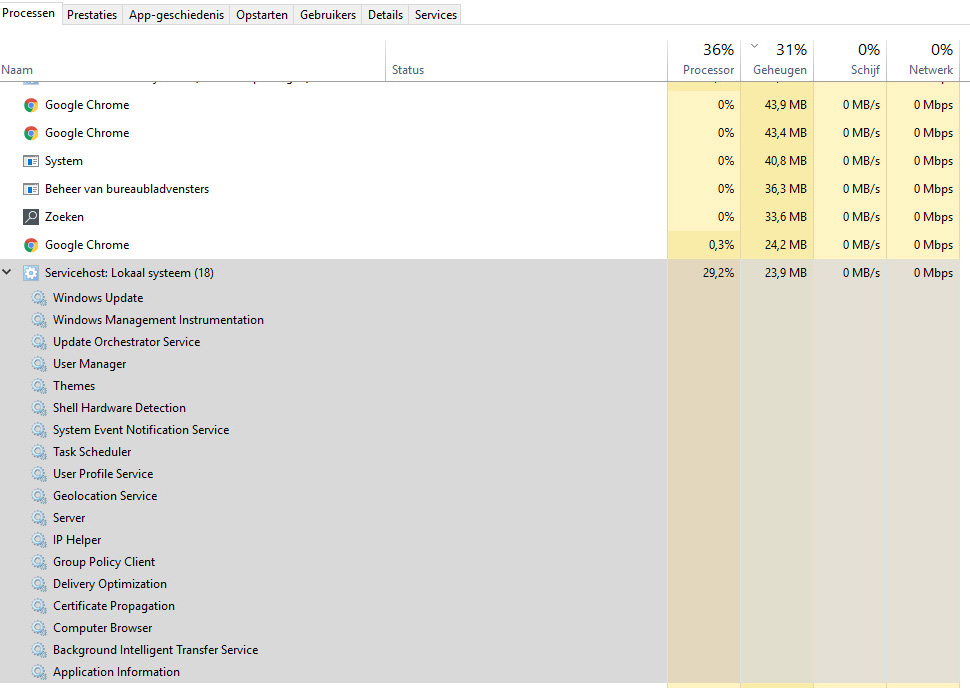Click the Windows Update service icon

click(39, 298)
